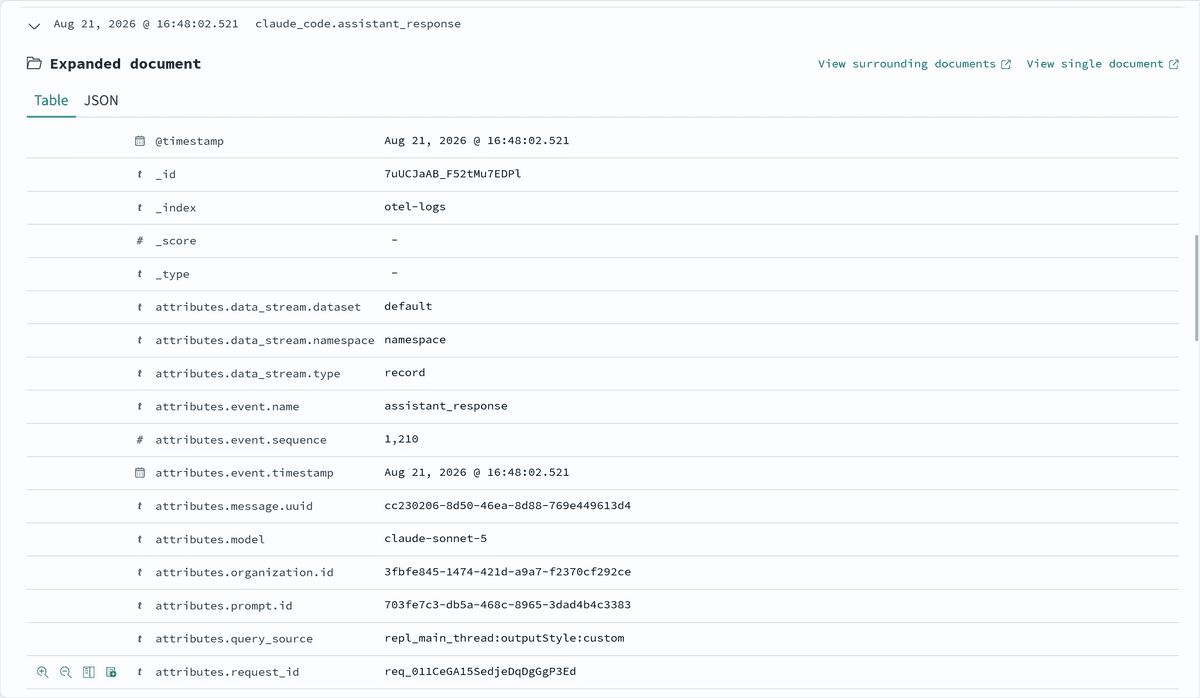Click type icon for attributes.request_id
The height and width of the screenshot is (698, 1200).
tap(140, 672)
